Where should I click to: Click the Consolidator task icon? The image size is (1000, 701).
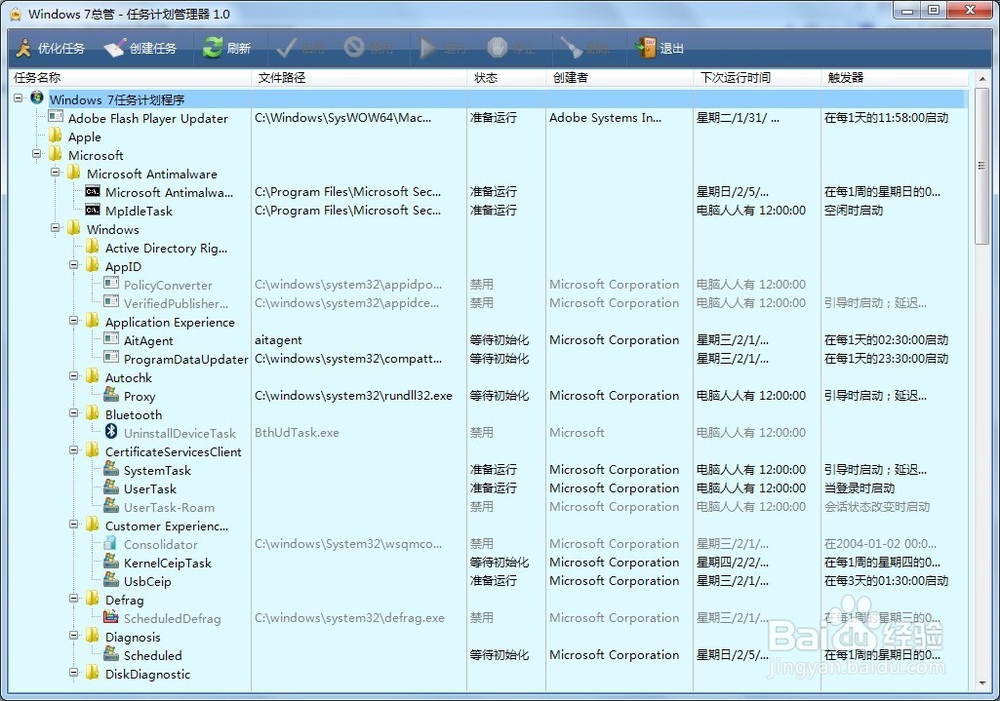111,543
